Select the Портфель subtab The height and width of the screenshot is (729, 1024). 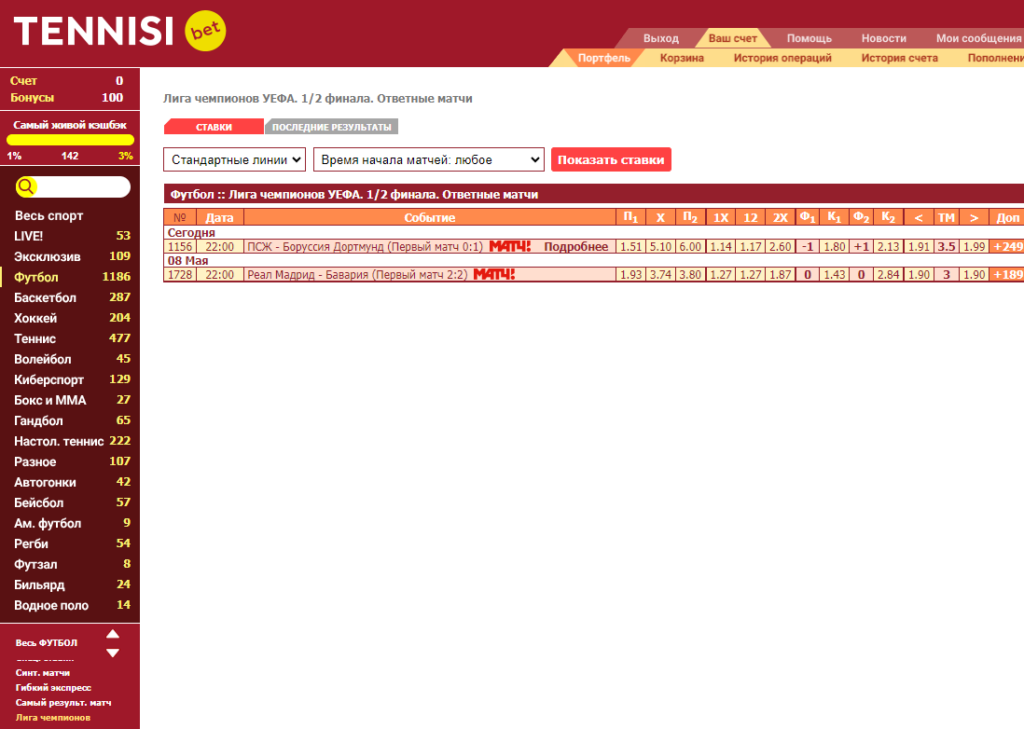603,57
